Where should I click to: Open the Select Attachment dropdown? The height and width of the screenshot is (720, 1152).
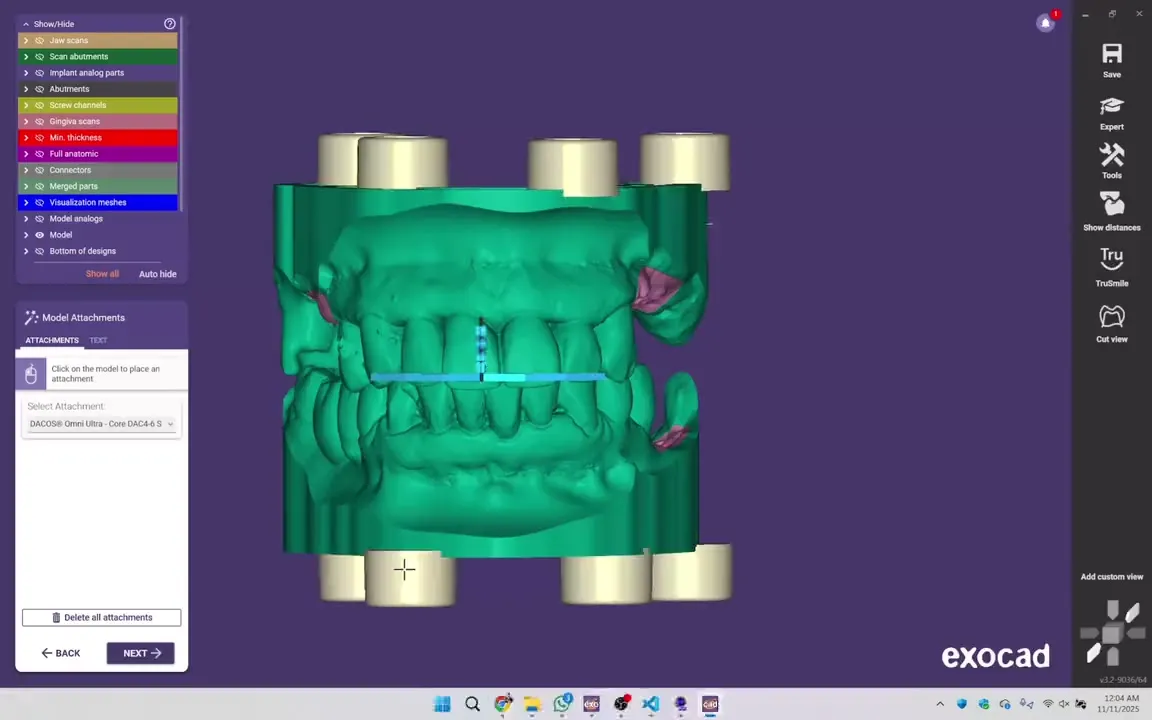pyautogui.click(x=101, y=424)
